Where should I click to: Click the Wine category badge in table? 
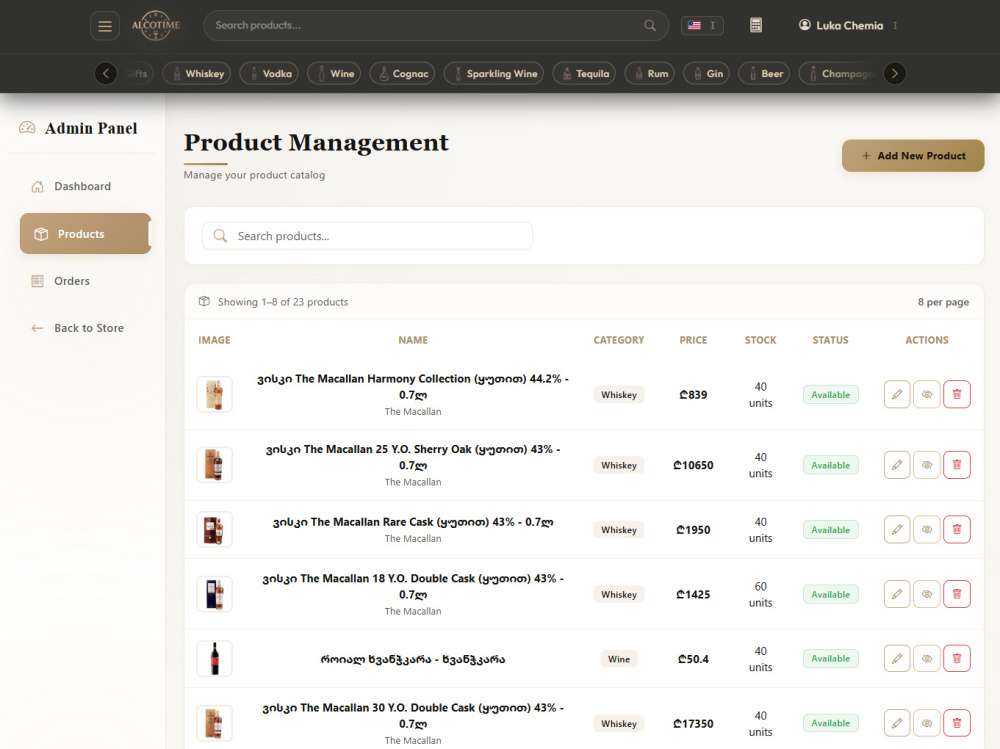[x=619, y=659]
